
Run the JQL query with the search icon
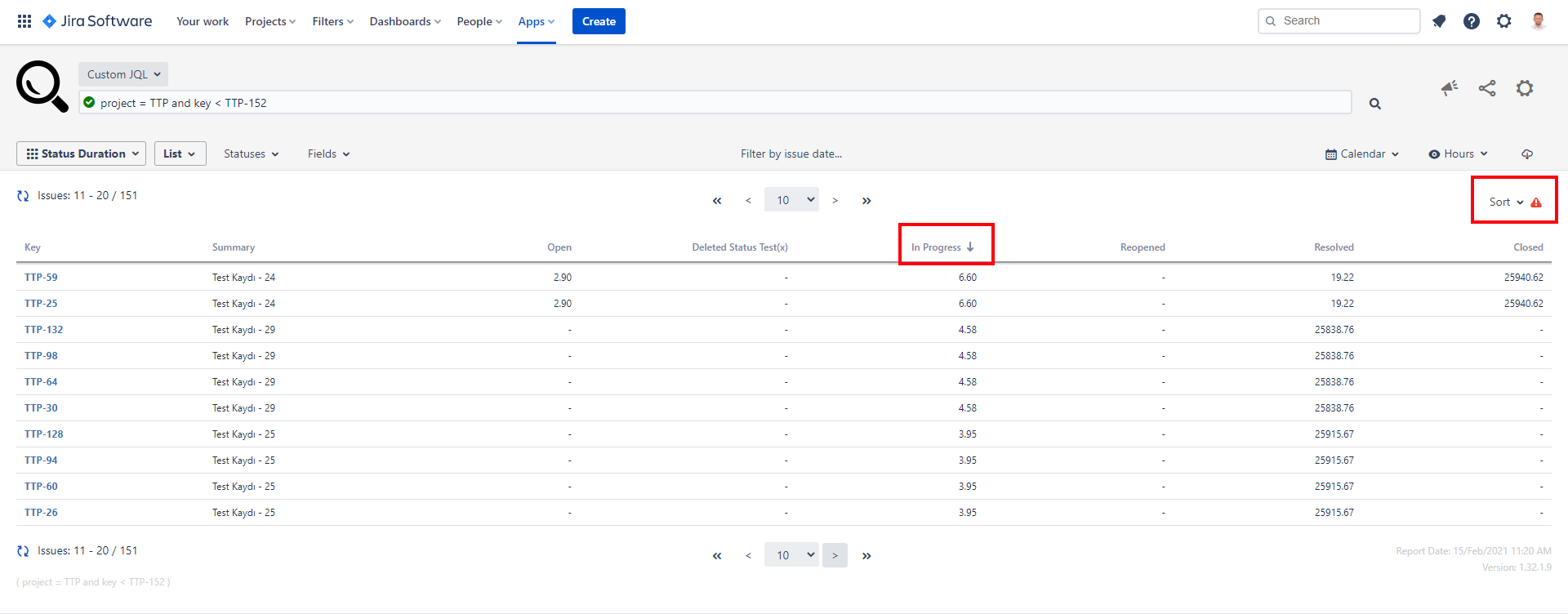click(x=1375, y=104)
